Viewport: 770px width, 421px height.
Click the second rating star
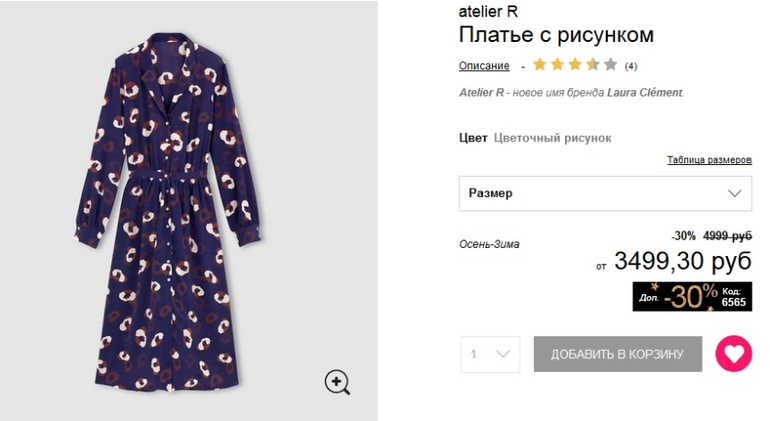pos(558,65)
